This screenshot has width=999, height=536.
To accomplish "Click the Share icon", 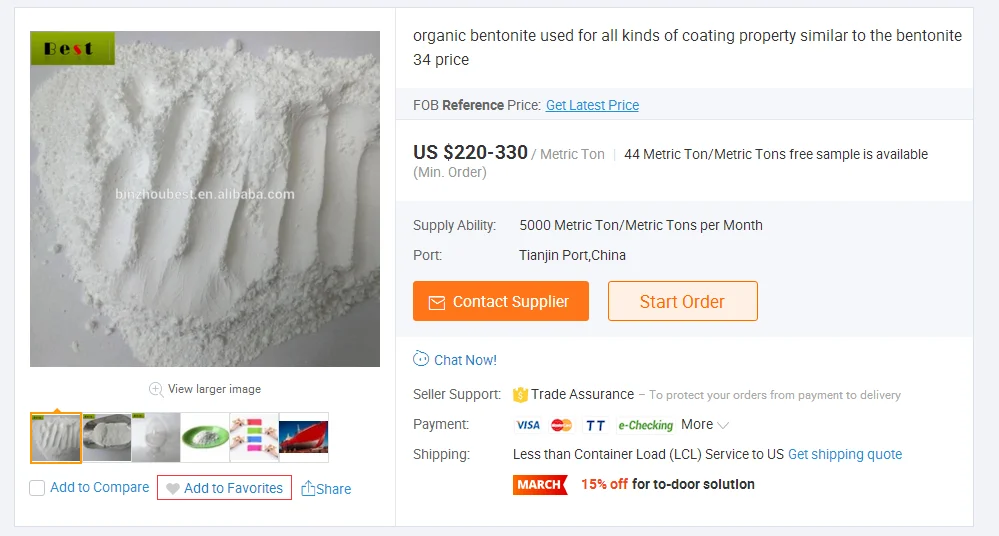I will (x=308, y=489).
